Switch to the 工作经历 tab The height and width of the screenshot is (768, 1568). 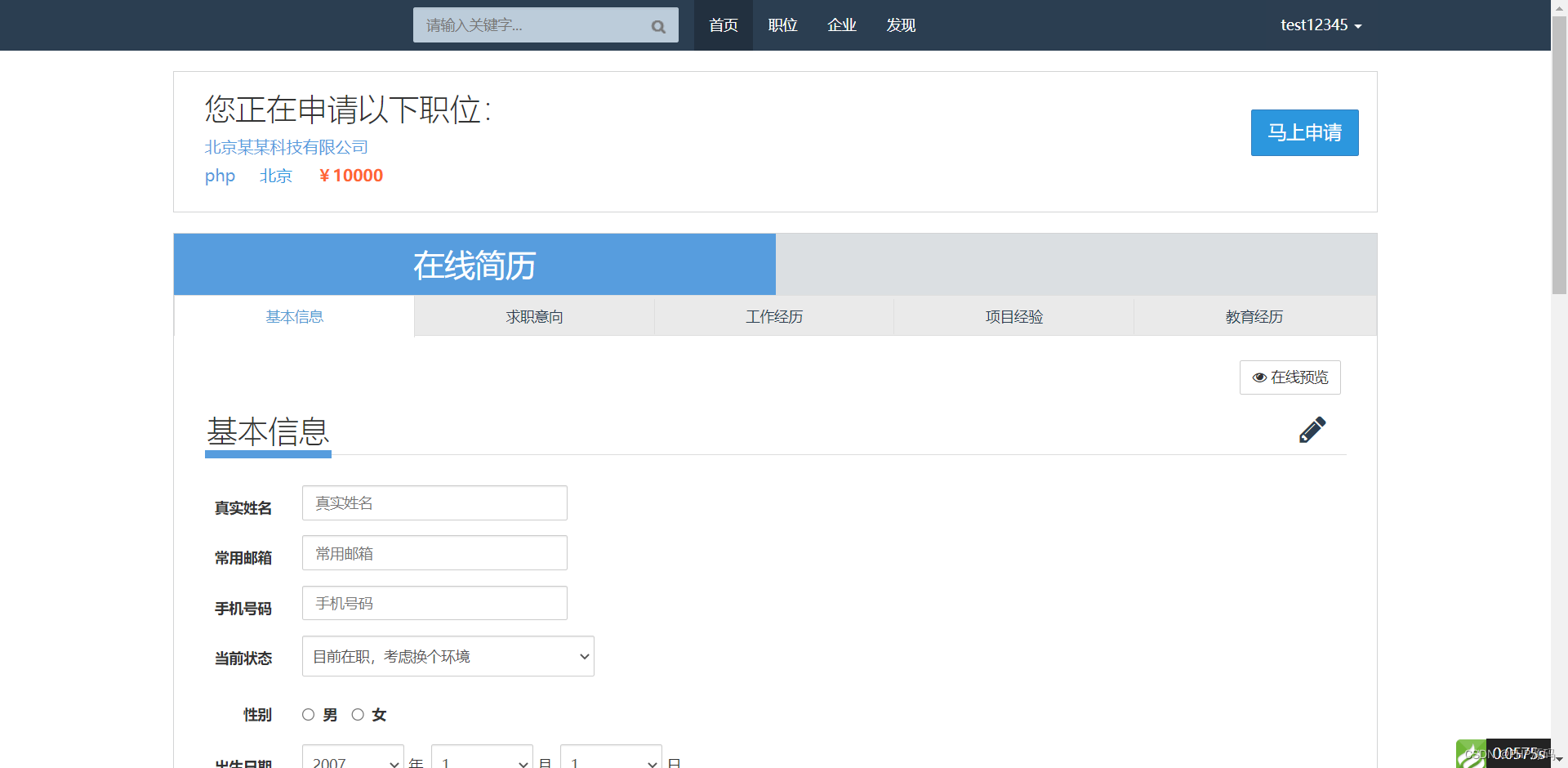tap(774, 316)
